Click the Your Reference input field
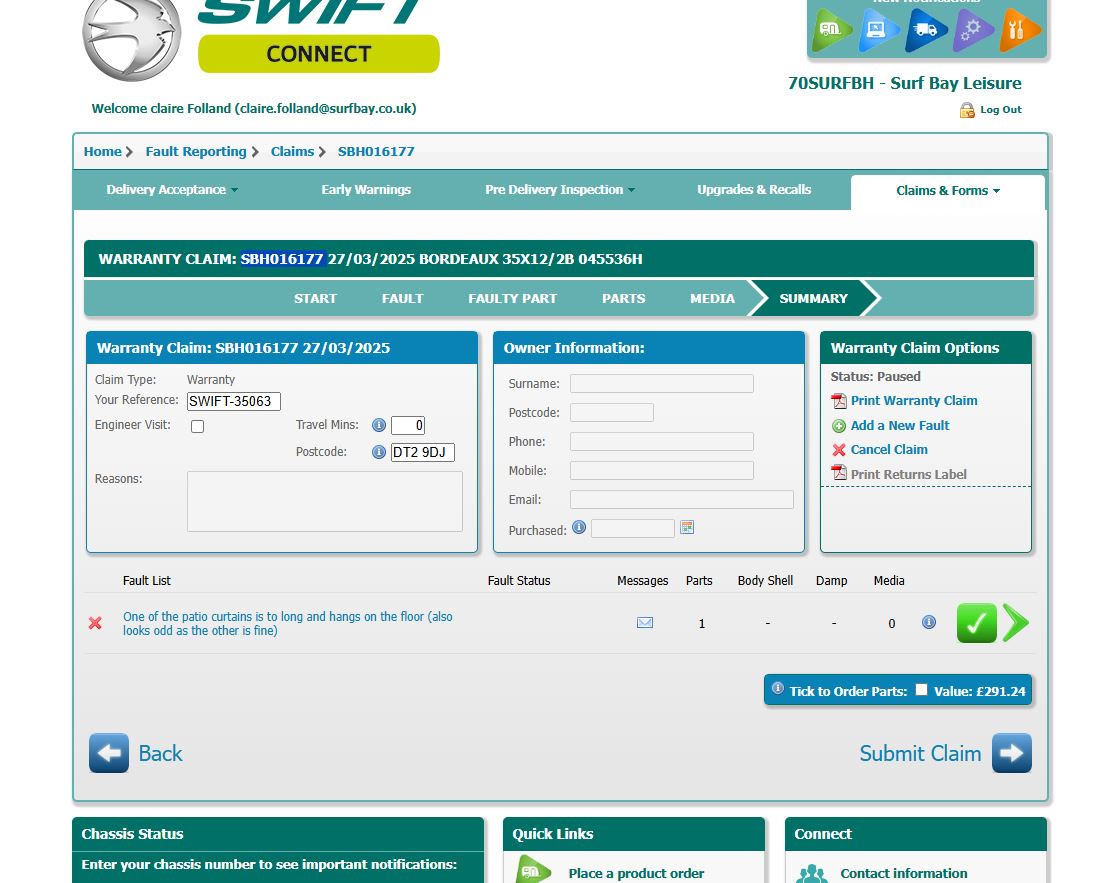 pos(234,401)
